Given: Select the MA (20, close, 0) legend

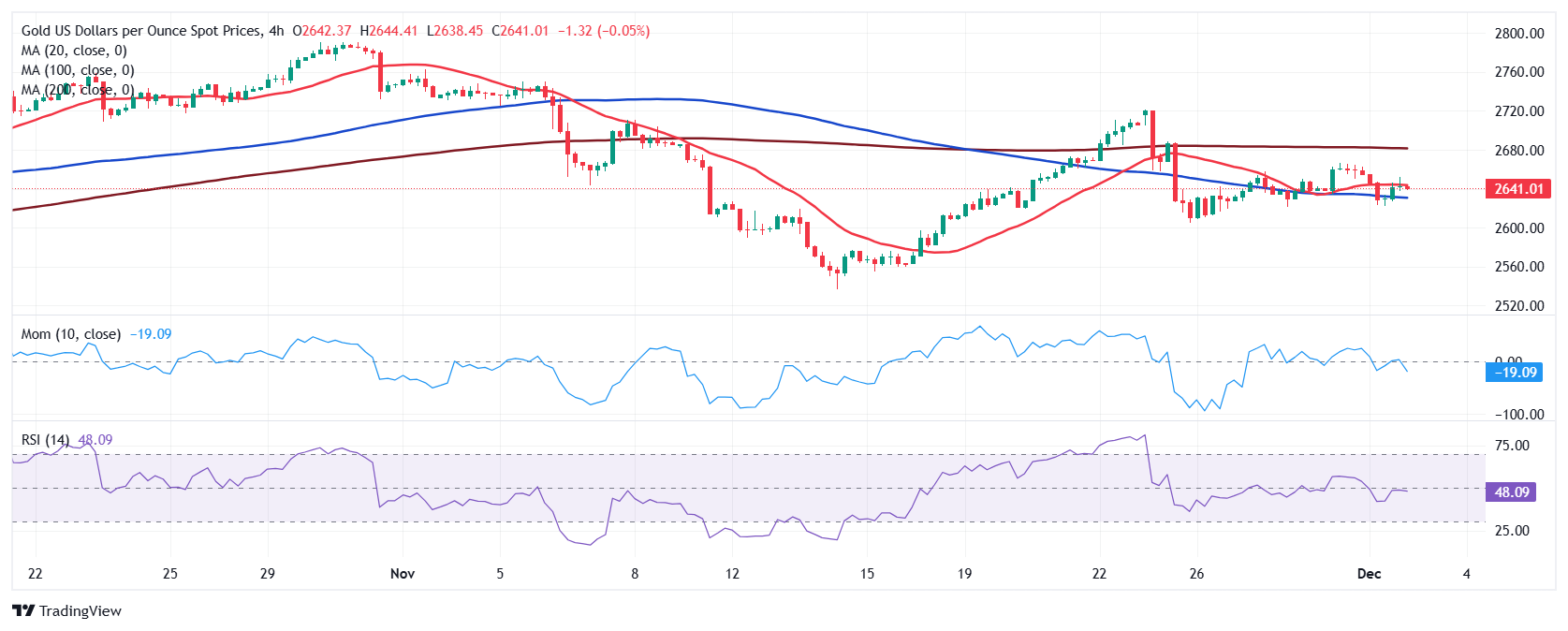Looking at the screenshot, I should click(x=74, y=51).
